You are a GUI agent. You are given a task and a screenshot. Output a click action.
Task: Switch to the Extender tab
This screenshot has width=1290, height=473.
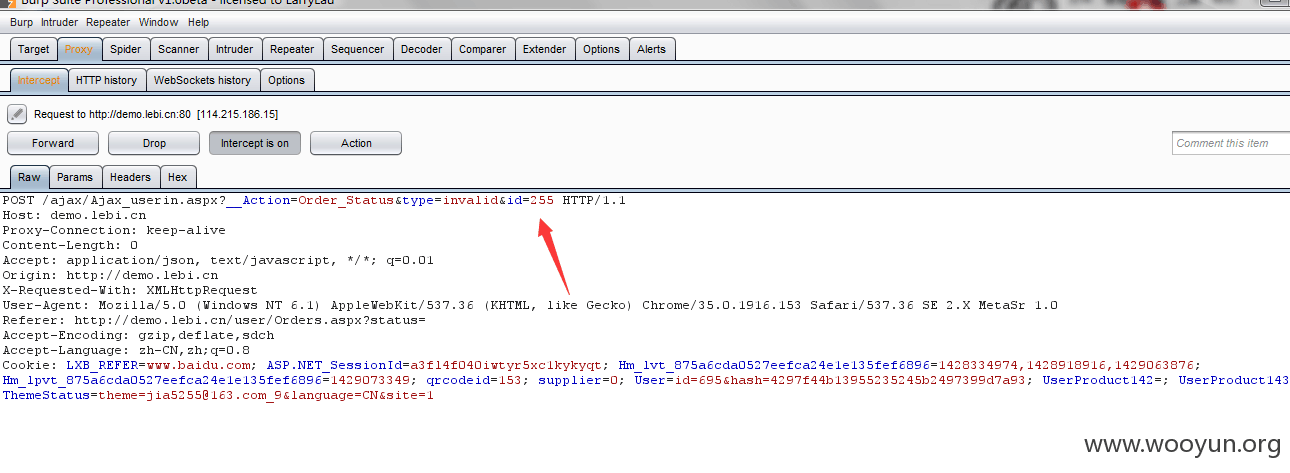coord(545,49)
